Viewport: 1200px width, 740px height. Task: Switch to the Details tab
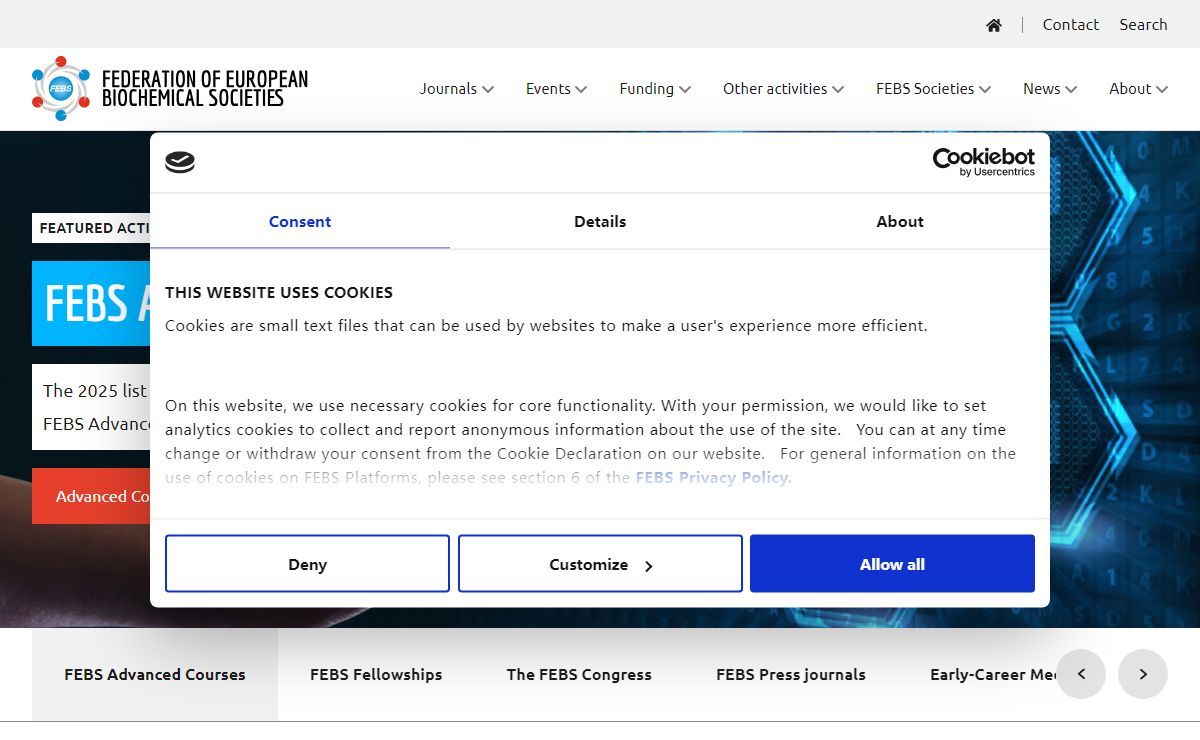tap(600, 221)
